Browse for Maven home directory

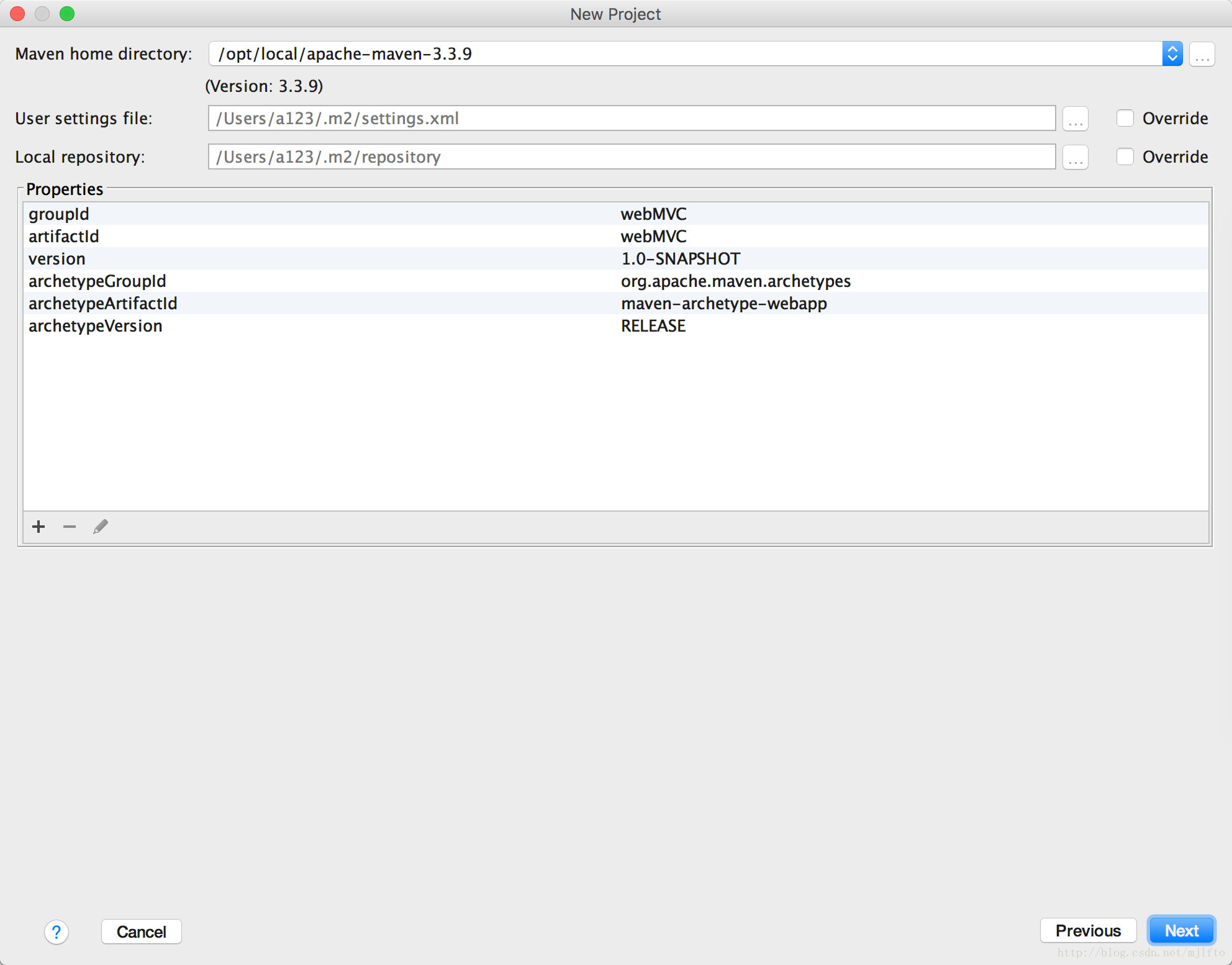click(1202, 55)
